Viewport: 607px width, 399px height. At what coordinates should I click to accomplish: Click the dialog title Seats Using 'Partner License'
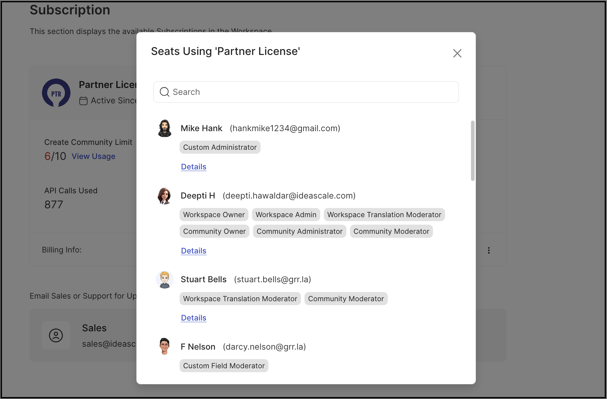click(225, 51)
